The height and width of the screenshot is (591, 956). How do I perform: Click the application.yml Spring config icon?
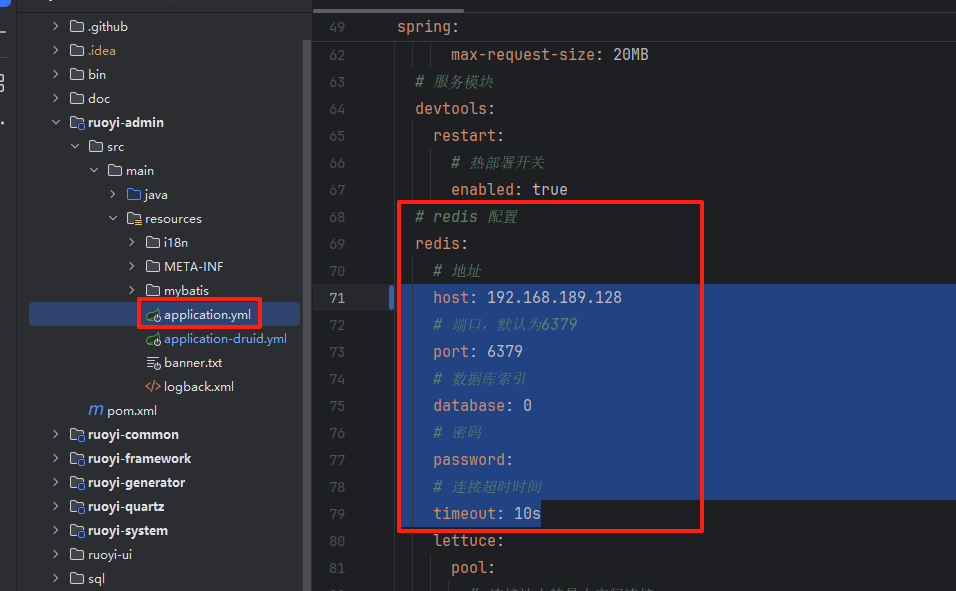[x=153, y=315]
